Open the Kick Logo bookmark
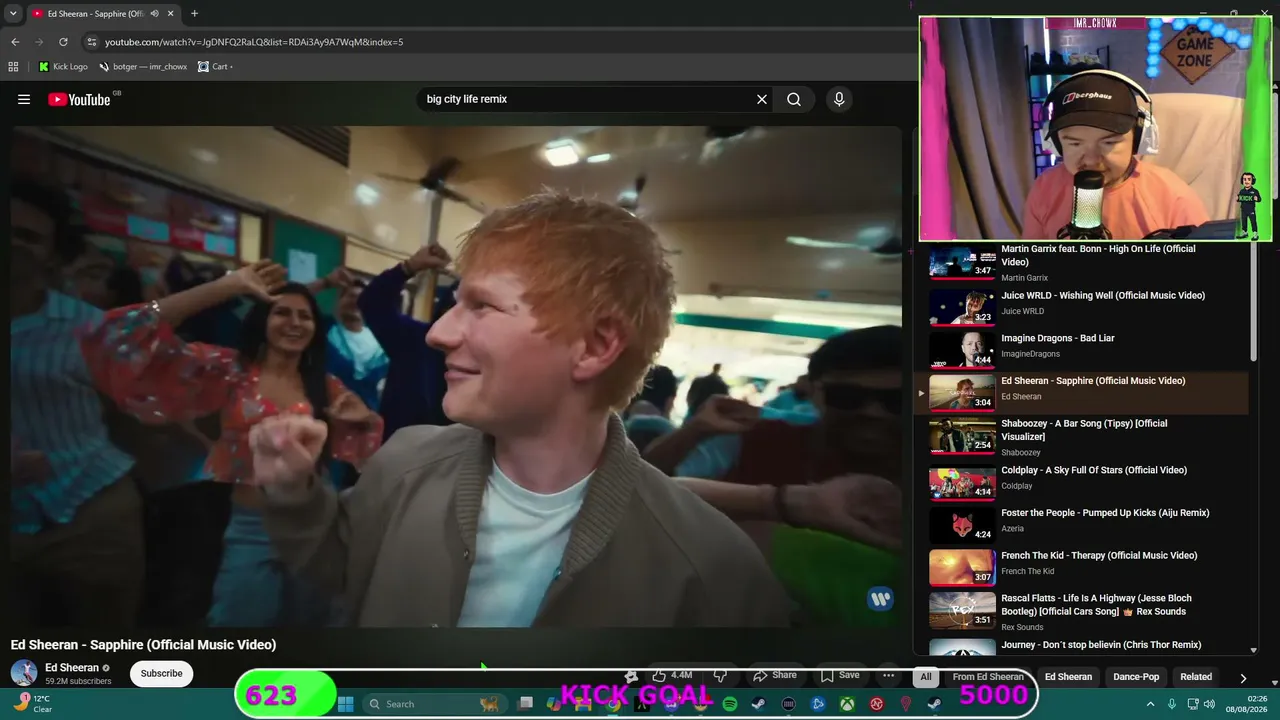Image resolution: width=1280 pixels, height=720 pixels. tap(63, 67)
